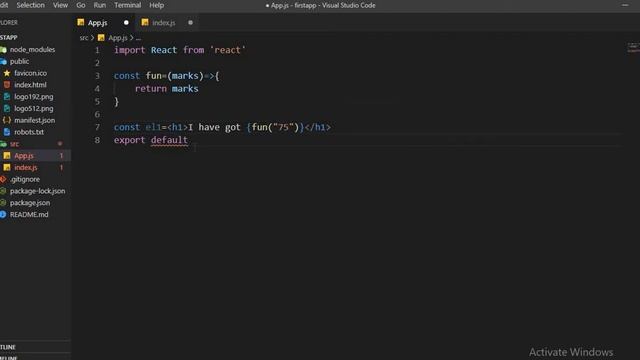Click the JS file icon on App.js tab
640x360 pixels.
[81, 22]
